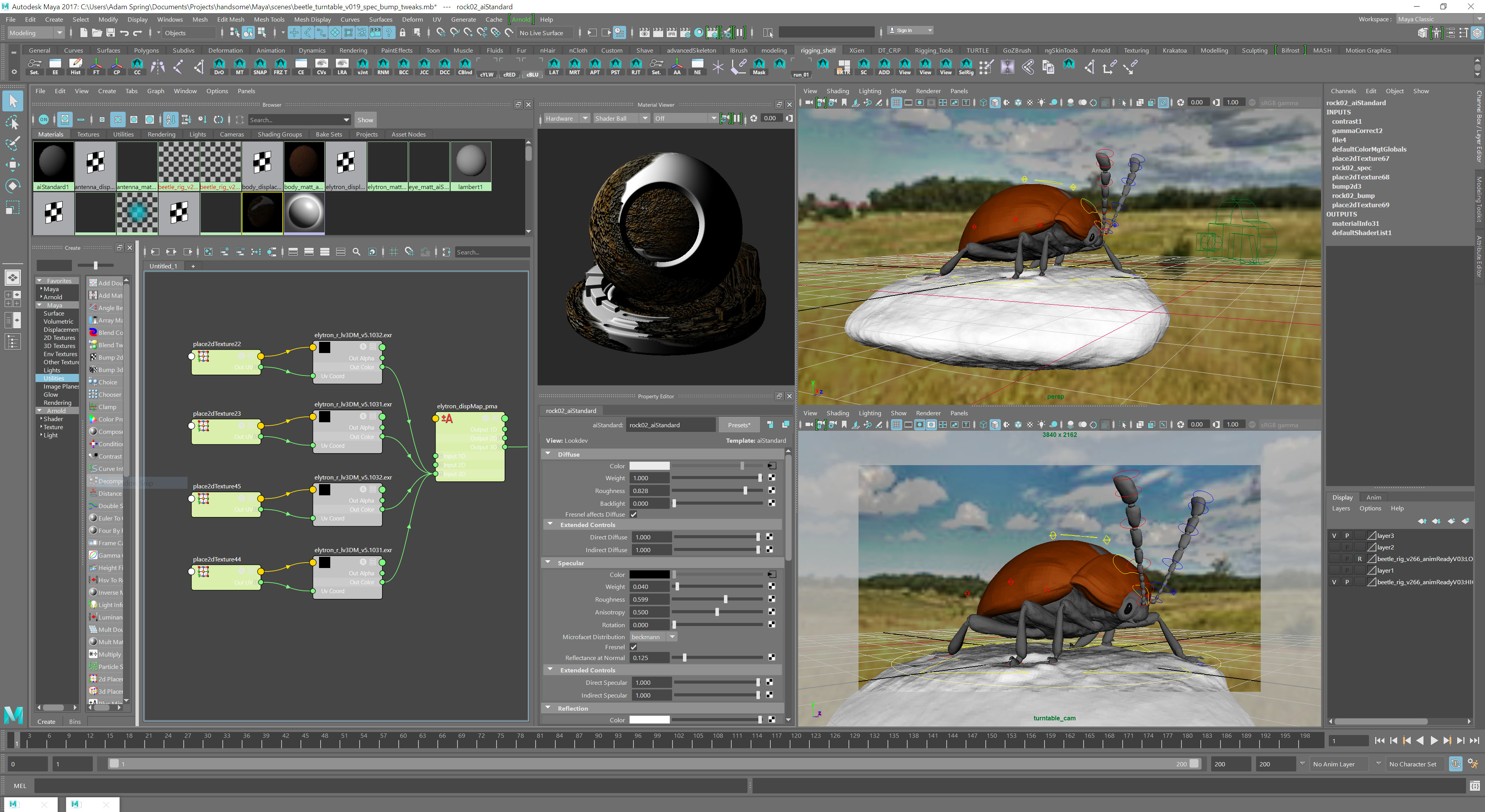Open the Shader Ball dropdown
Viewport: 1485px width, 812px height.
pos(621,118)
